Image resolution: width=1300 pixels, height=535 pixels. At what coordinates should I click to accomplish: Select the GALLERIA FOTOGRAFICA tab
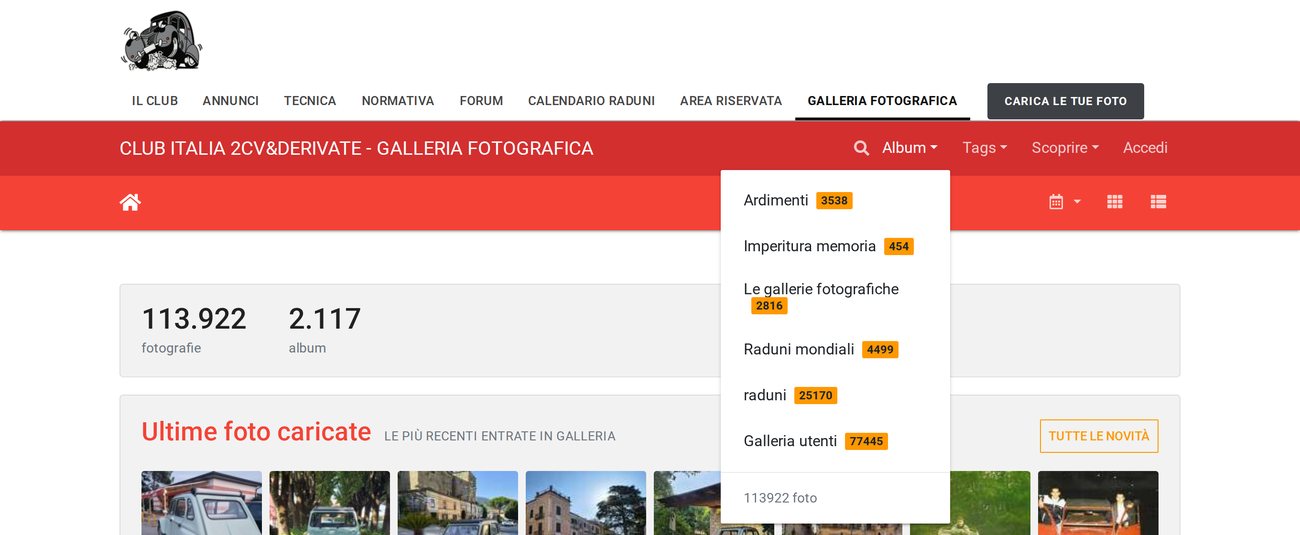(882, 101)
